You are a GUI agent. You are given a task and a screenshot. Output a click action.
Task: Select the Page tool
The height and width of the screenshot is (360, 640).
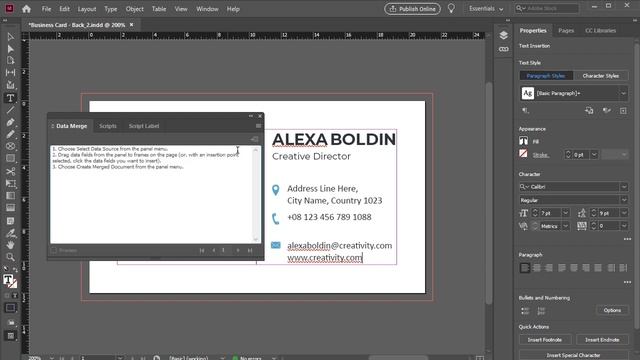11,61
